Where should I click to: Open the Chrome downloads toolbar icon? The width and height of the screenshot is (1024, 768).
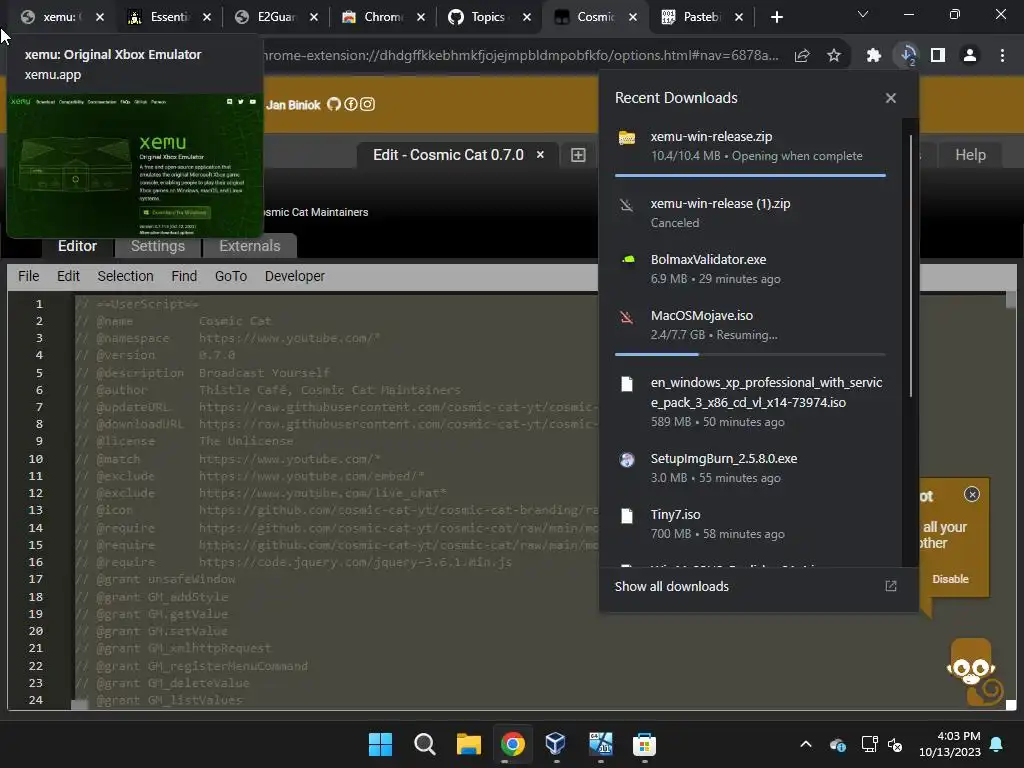tap(907, 56)
